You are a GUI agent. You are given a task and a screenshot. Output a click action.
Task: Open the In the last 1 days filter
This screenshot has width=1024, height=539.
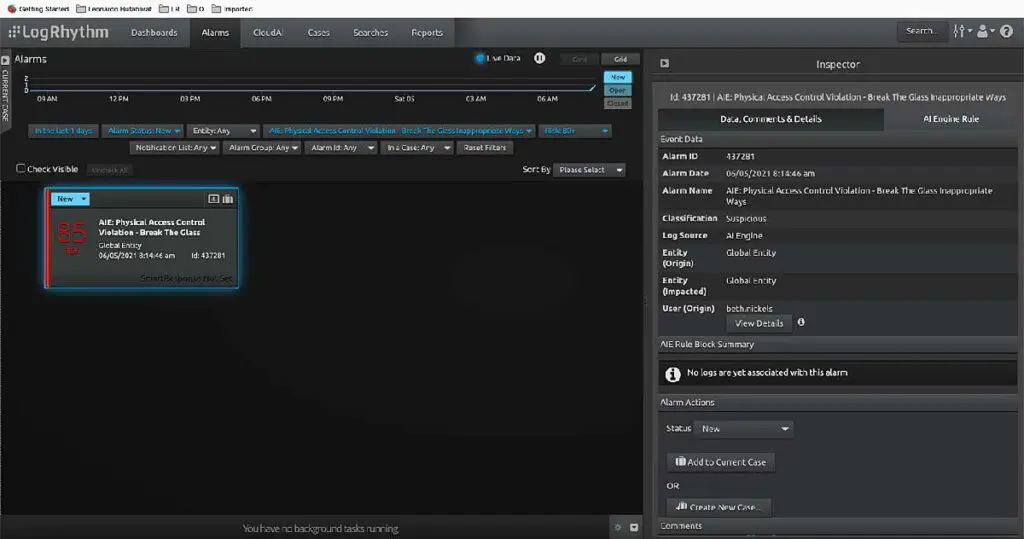(63, 131)
